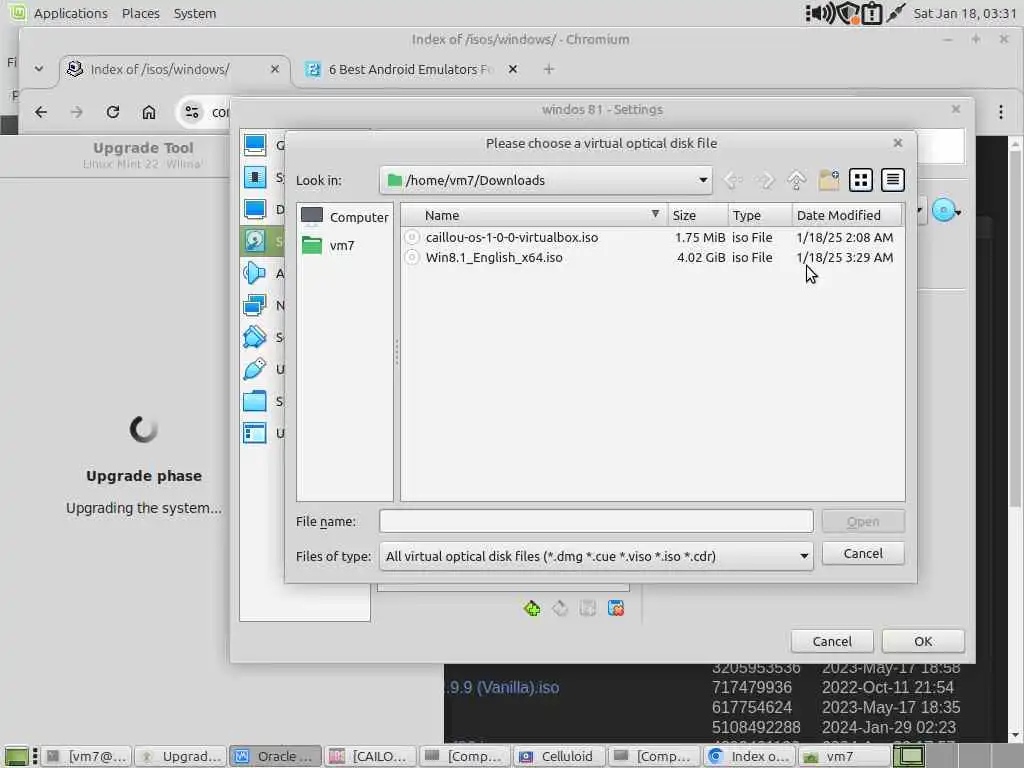Viewport: 1024px width, 768px height.
Task: Go to Chromium home page
Action: [x=149, y=112]
